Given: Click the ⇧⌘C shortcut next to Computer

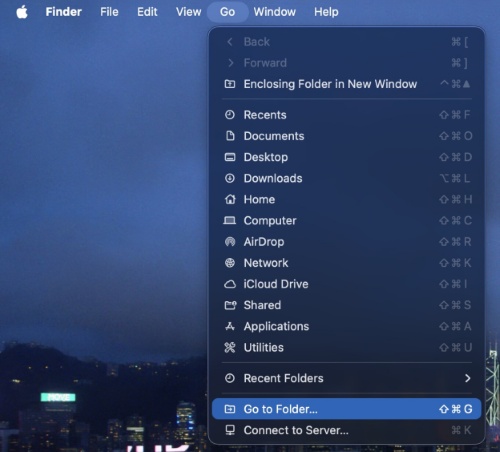Looking at the screenshot, I should 456,220.
